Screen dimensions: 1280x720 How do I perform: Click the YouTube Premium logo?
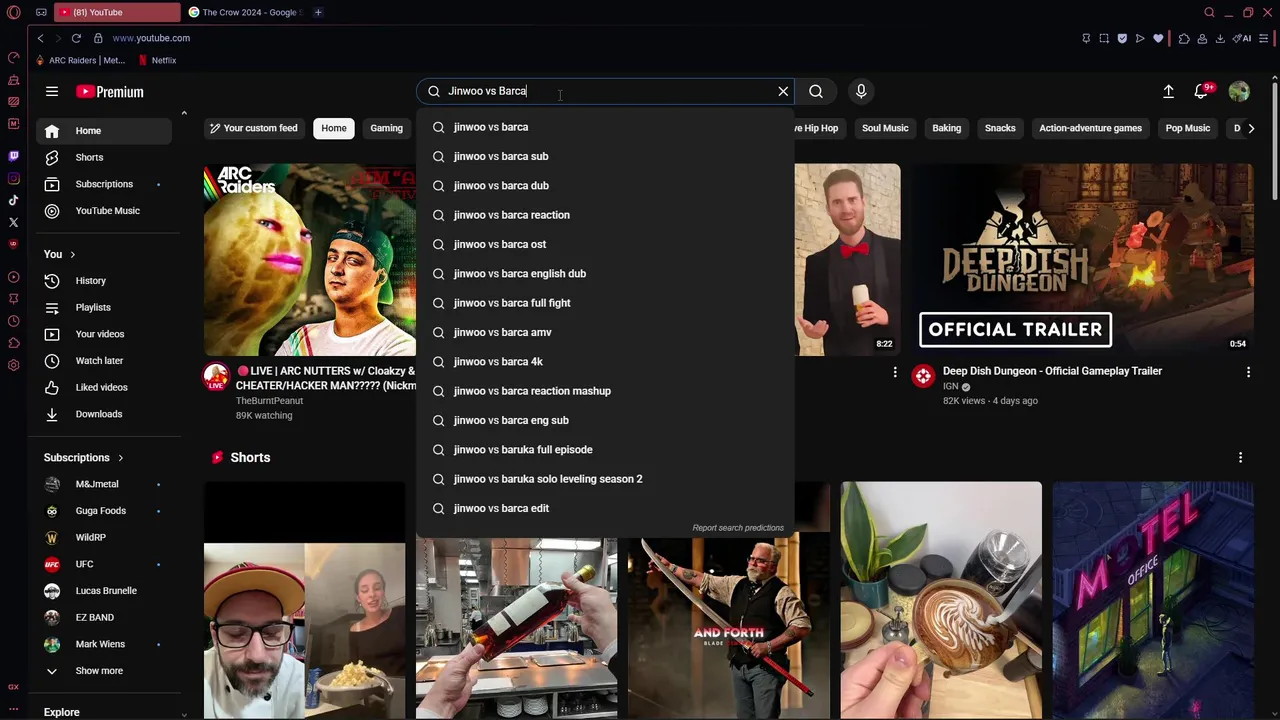click(x=110, y=91)
